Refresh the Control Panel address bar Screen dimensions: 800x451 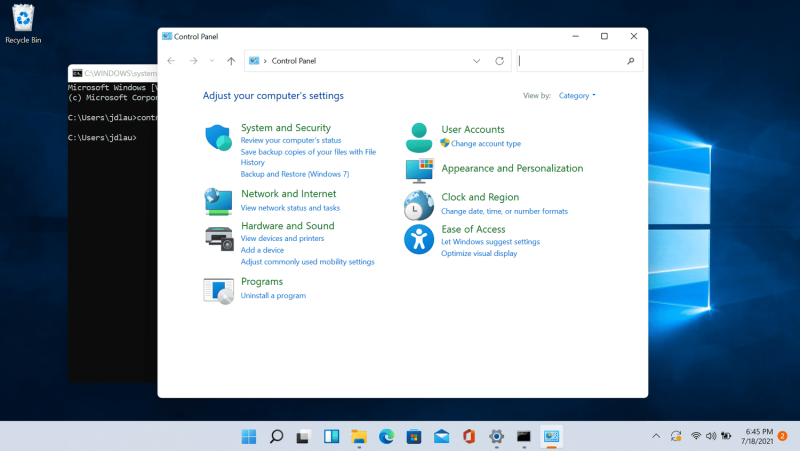pyautogui.click(x=500, y=61)
